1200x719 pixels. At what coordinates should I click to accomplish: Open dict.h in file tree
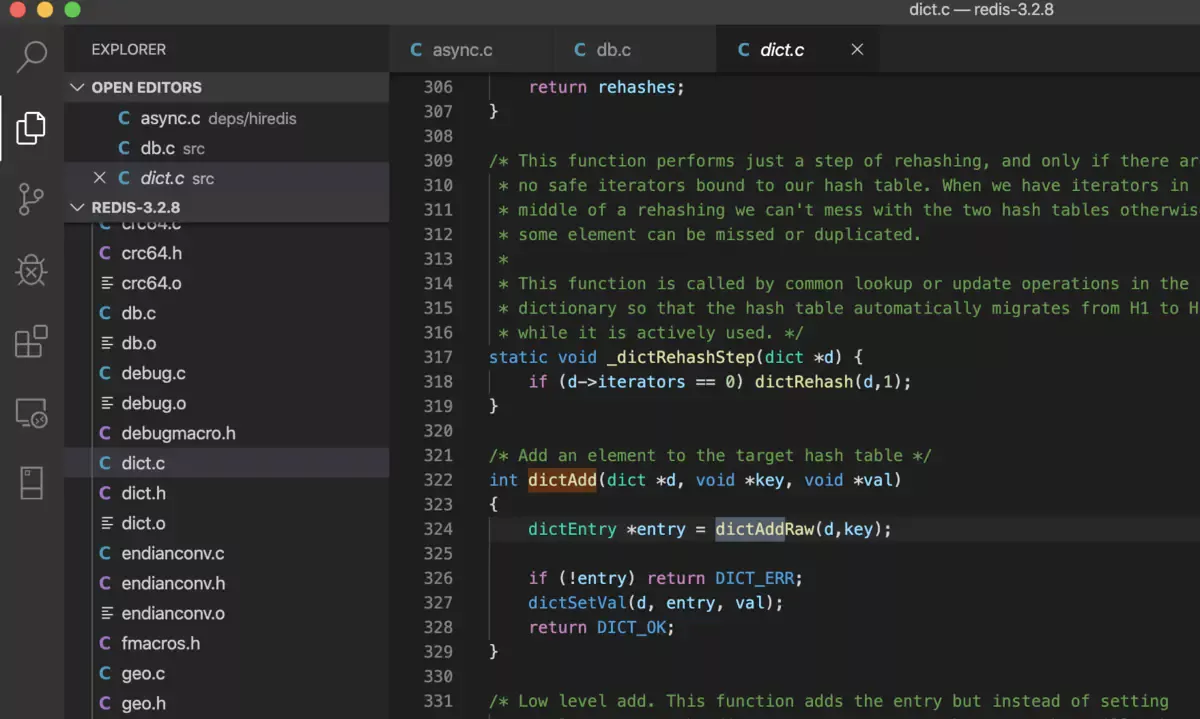point(143,493)
